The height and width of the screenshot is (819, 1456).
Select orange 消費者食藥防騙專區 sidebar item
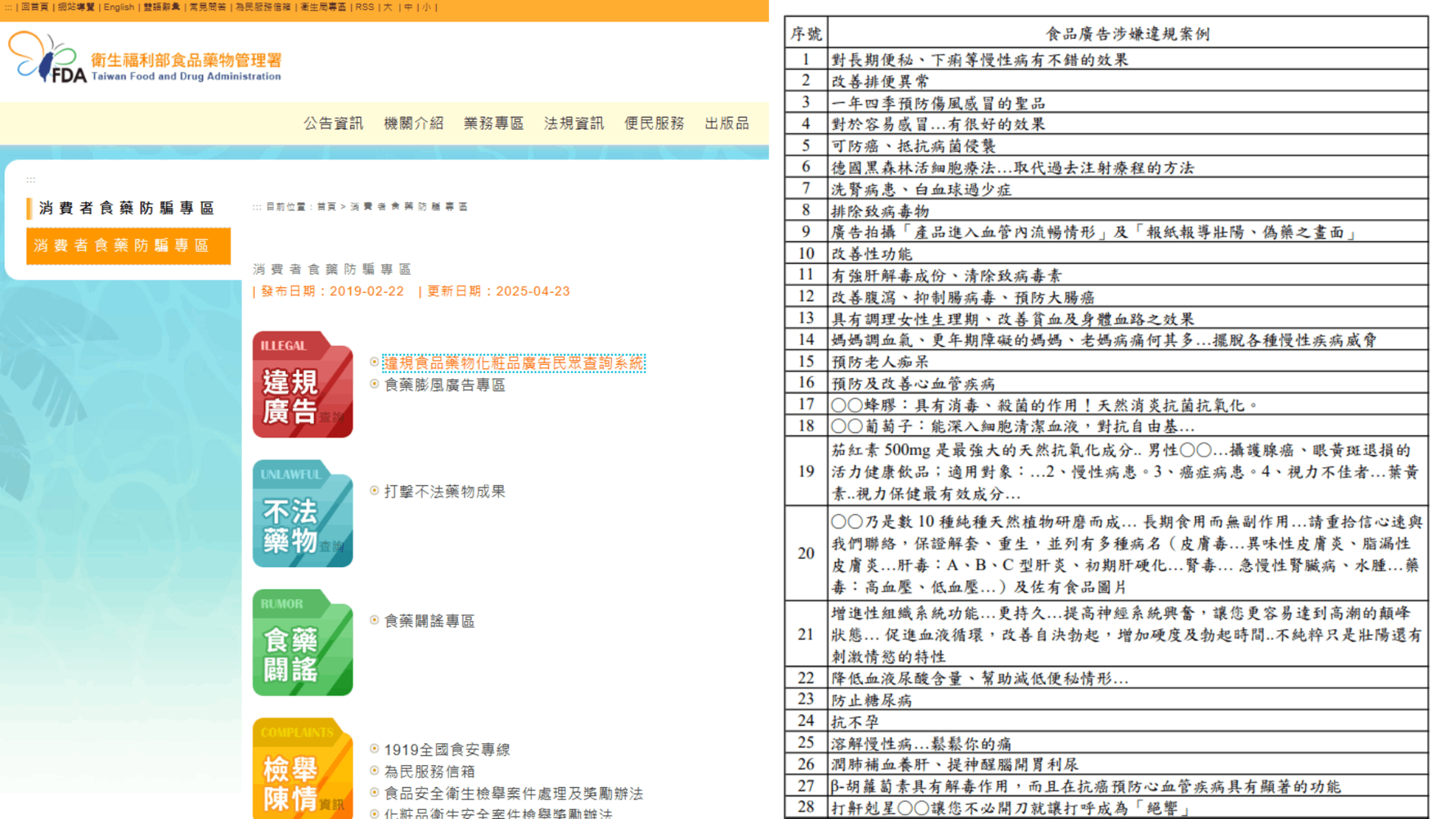[129, 246]
